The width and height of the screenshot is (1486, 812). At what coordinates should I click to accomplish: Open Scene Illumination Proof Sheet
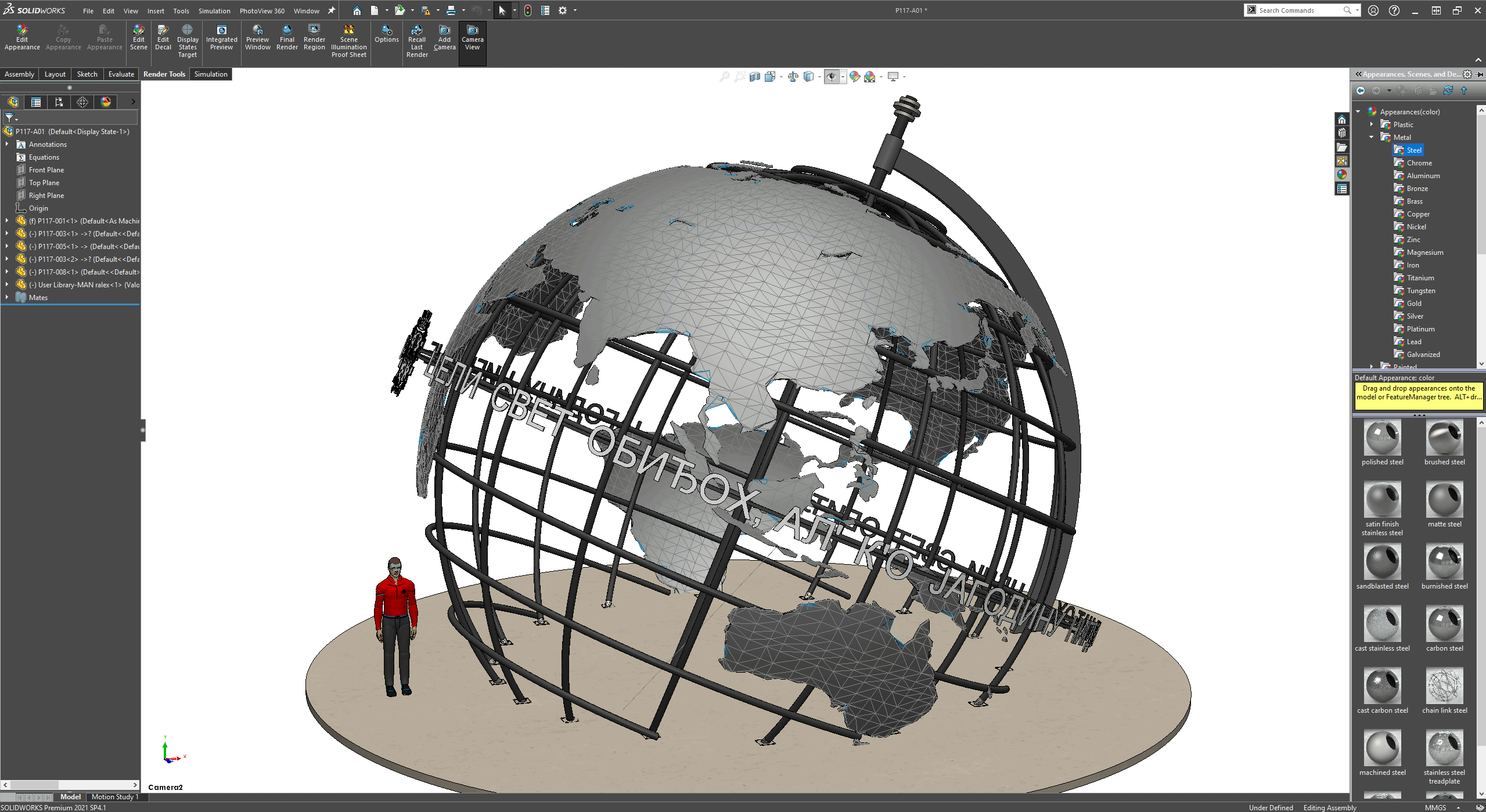click(348, 41)
